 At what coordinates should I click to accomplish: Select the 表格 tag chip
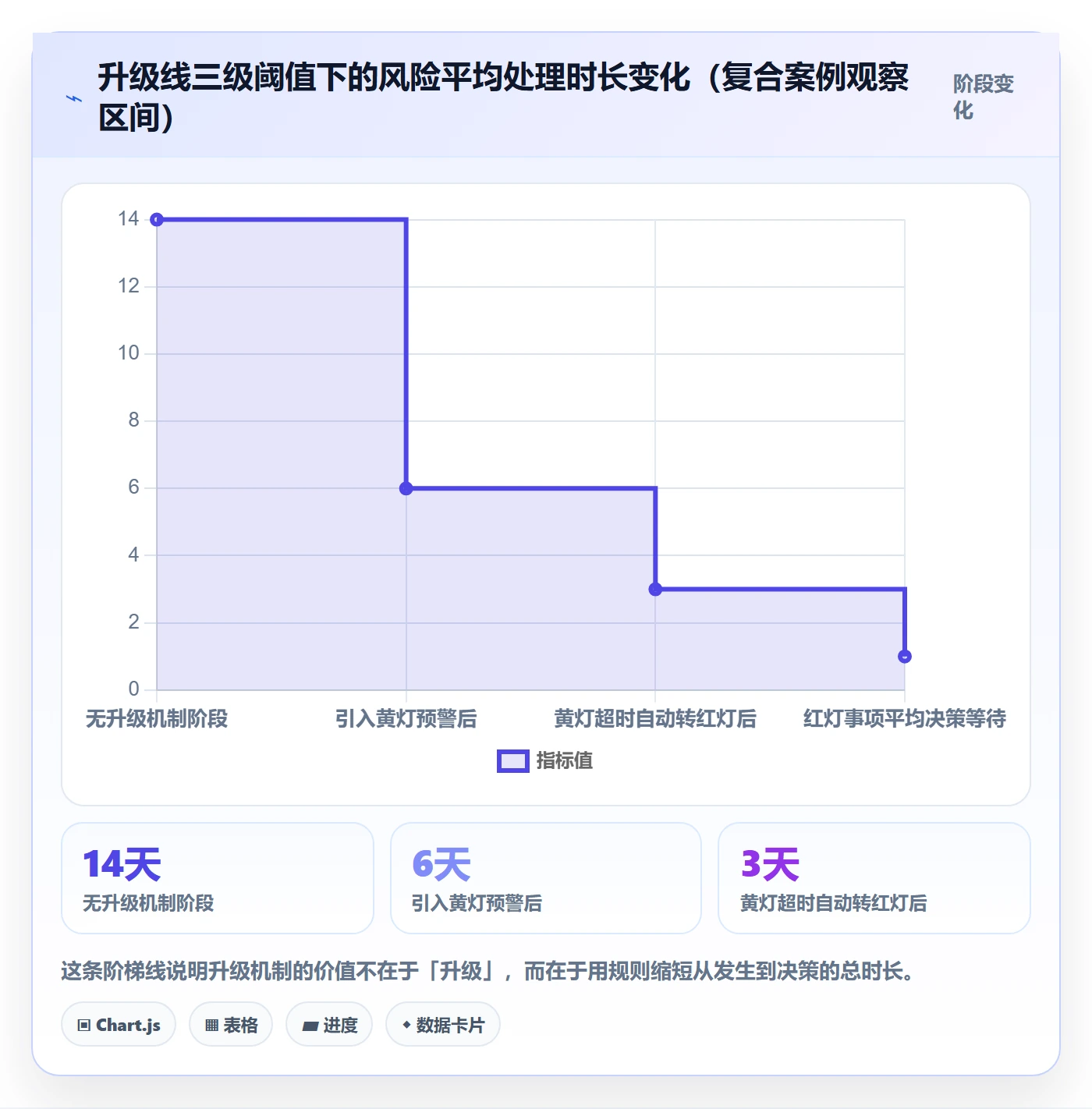[x=231, y=1025]
